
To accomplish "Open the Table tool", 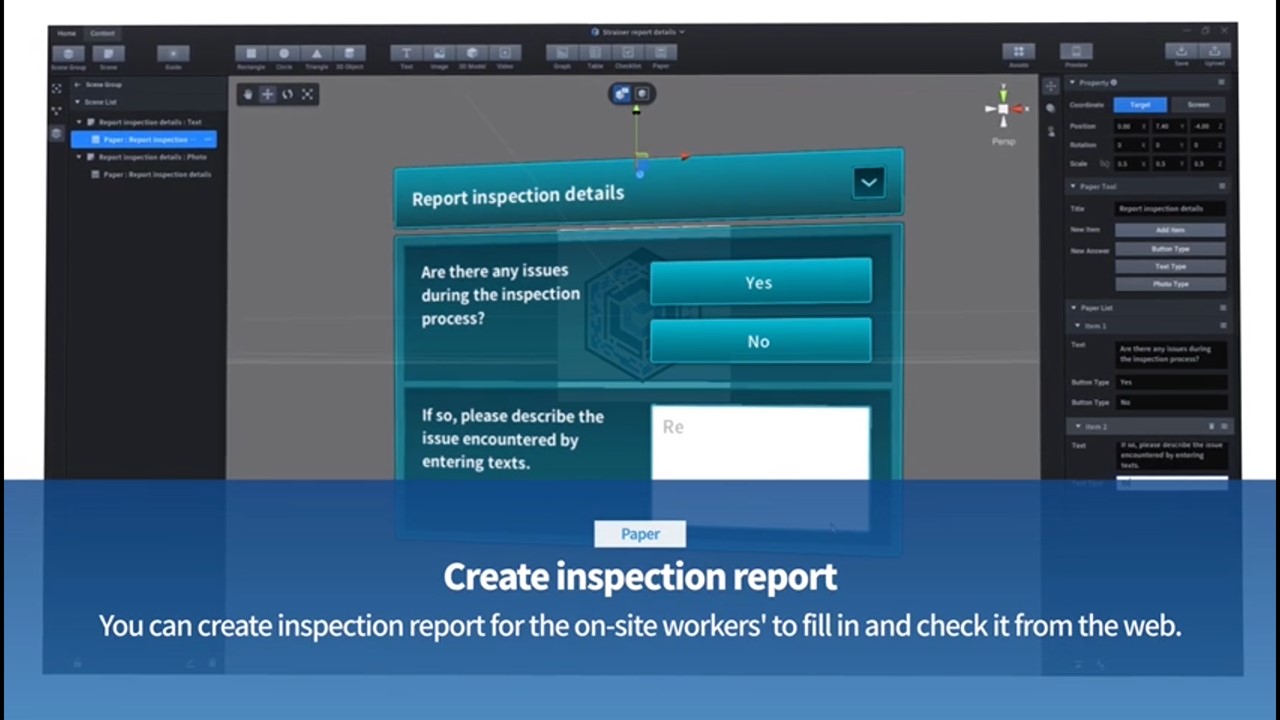I will coord(594,53).
